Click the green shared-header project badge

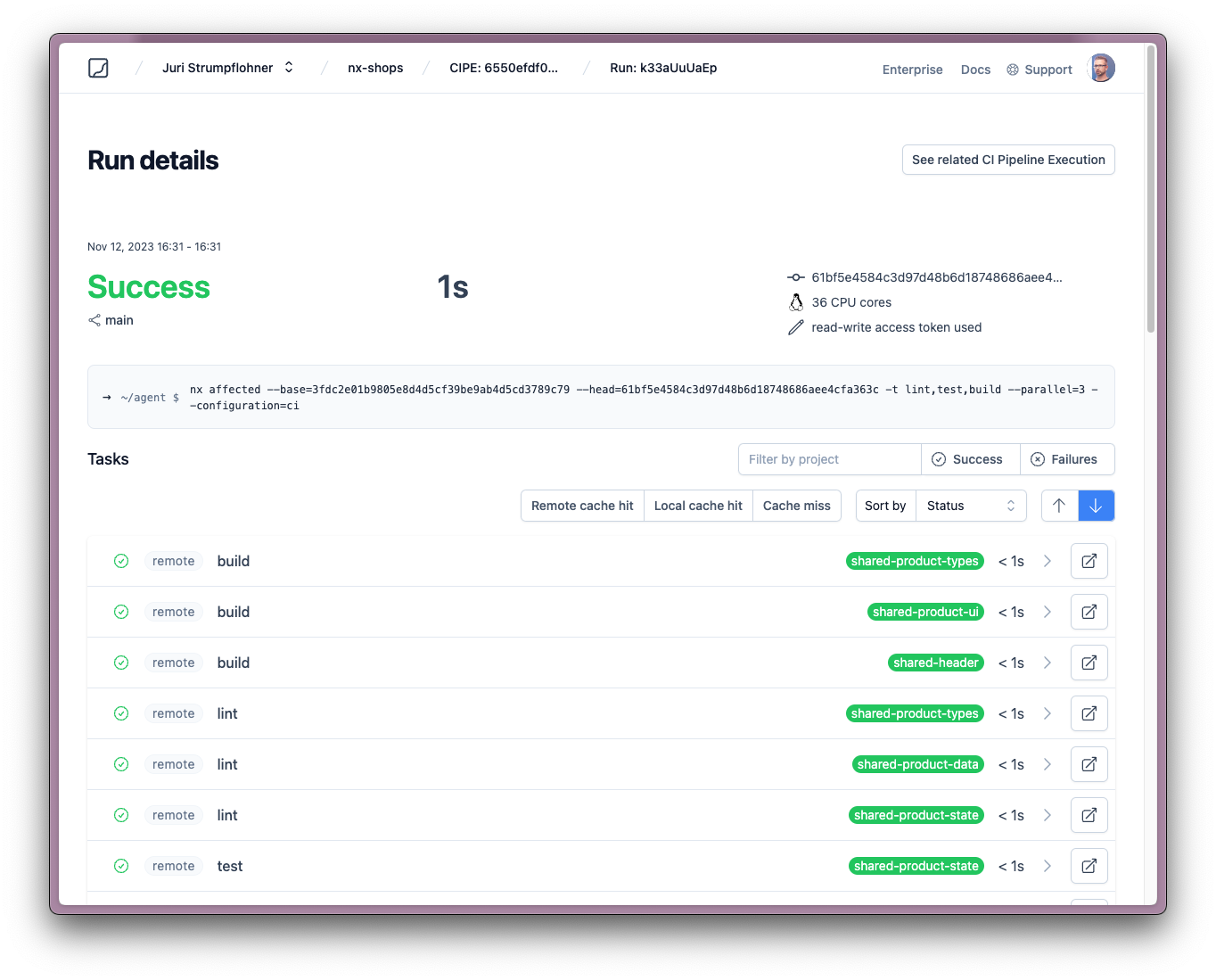[935, 663]
